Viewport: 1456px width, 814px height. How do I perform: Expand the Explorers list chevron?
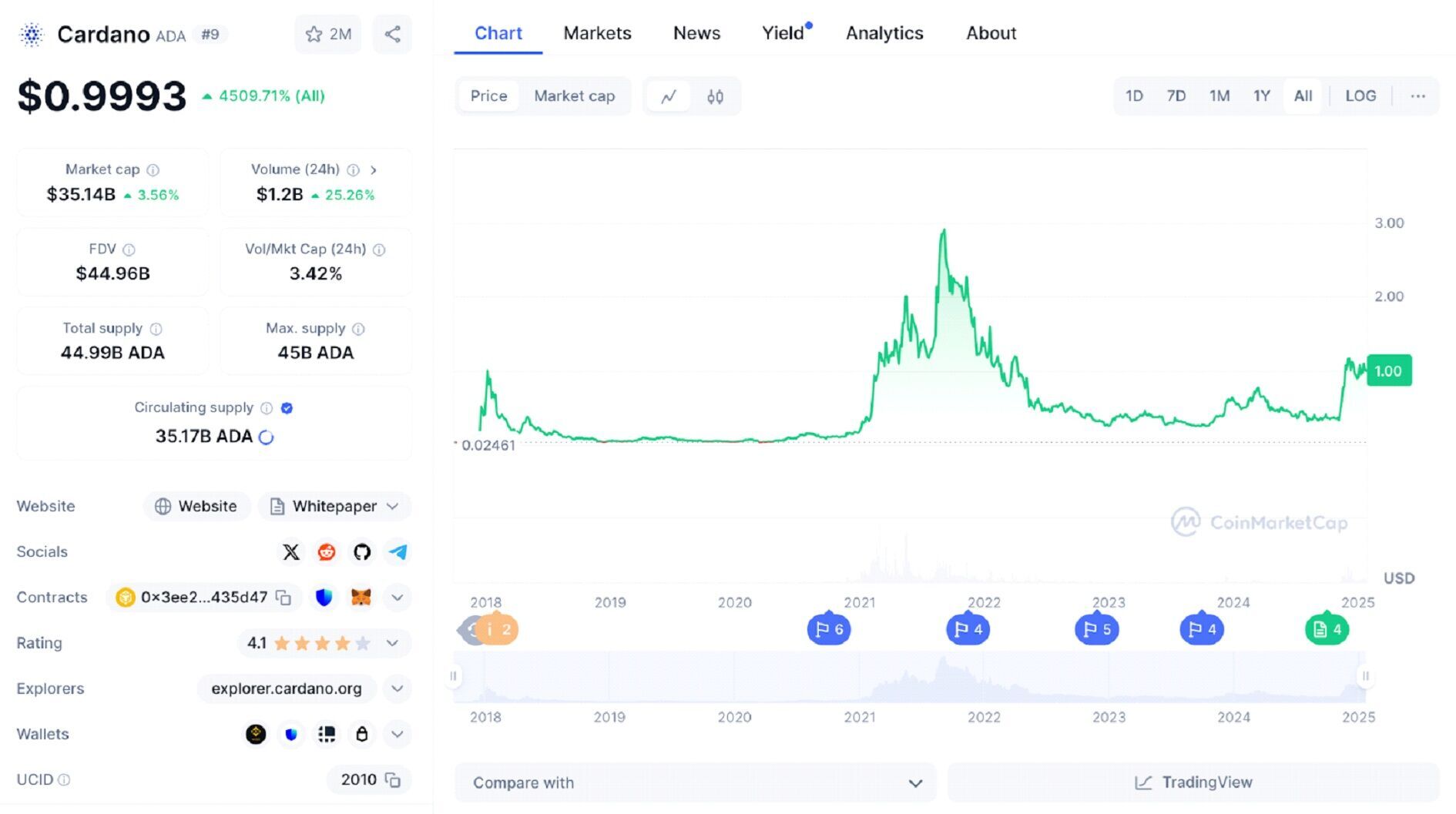coord(398,688)
